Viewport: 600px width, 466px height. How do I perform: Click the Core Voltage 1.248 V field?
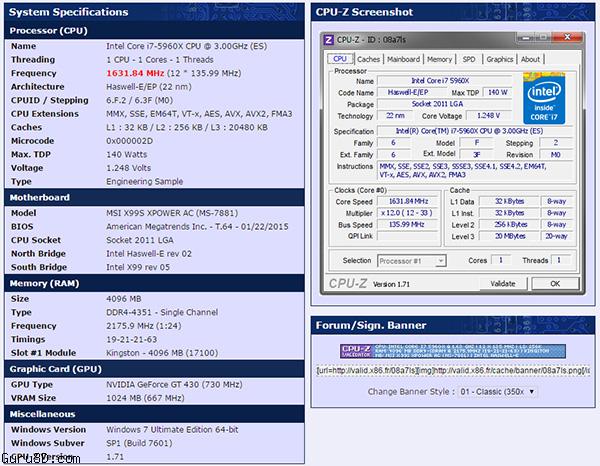click(x=488, y=116)
